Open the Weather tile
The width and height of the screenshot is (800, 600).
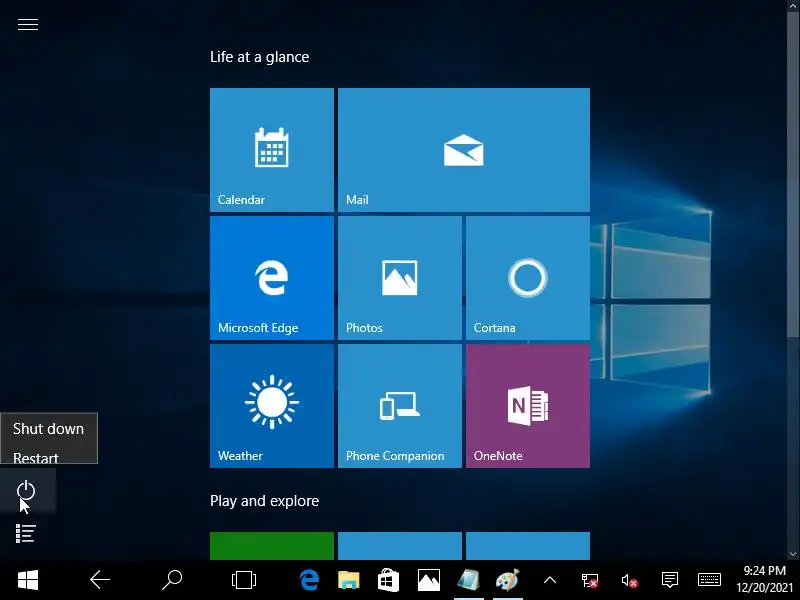tap(272, 406)
